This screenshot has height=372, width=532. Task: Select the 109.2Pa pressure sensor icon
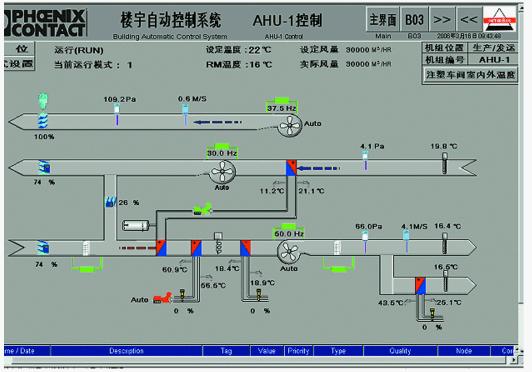[116, 115]
